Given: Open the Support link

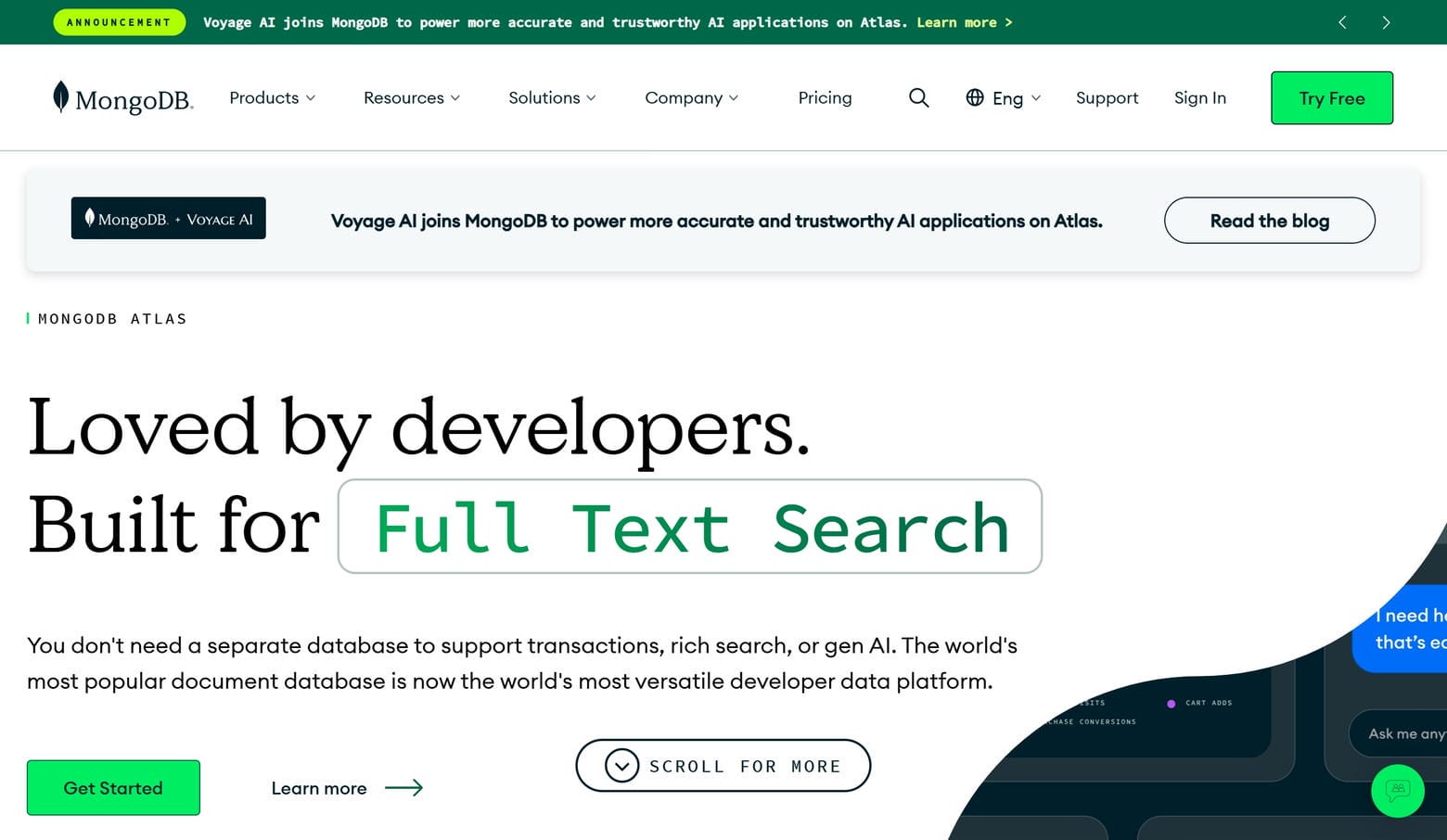Looking at the screenshot, I should (1107, 97).
